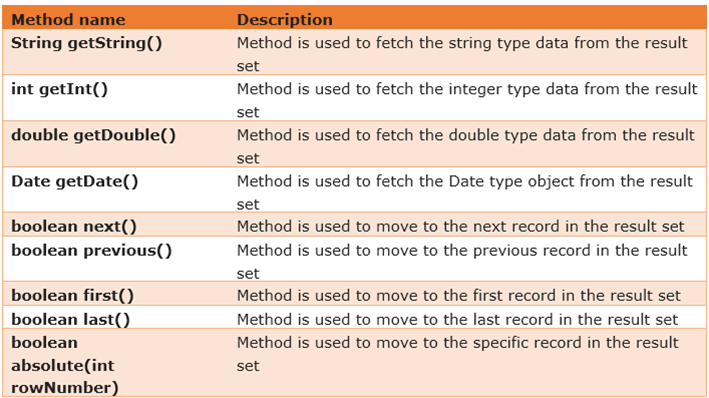
Task: Click the description about moving to first record
Action: (458, 295)
